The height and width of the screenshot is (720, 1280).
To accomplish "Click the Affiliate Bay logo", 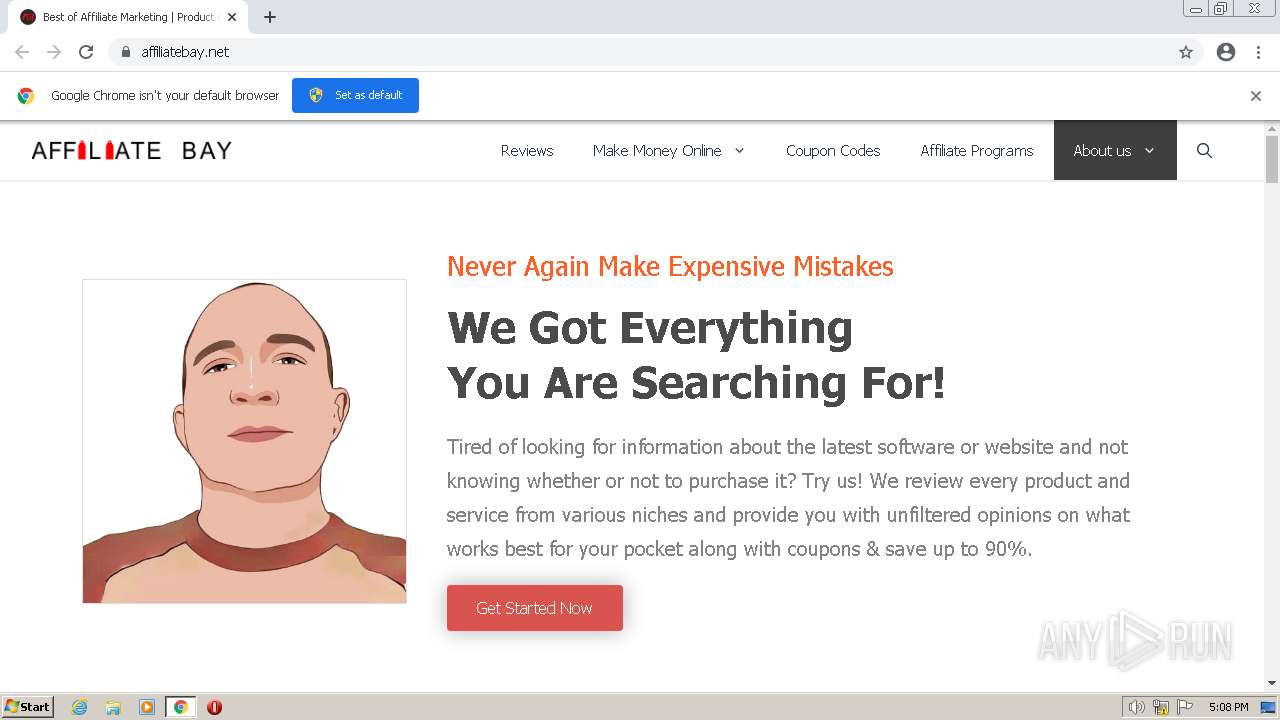I will pyautogui.click(x=132, y=151).
